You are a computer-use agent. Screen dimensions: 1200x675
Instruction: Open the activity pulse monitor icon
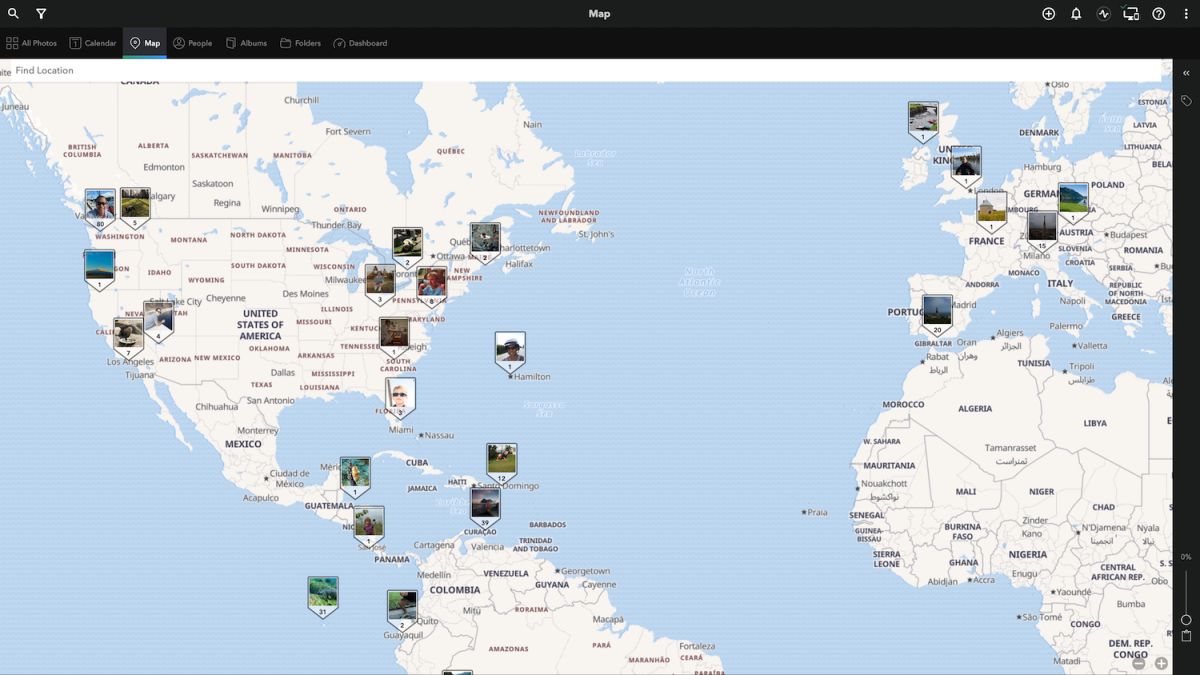point(1103,14)
